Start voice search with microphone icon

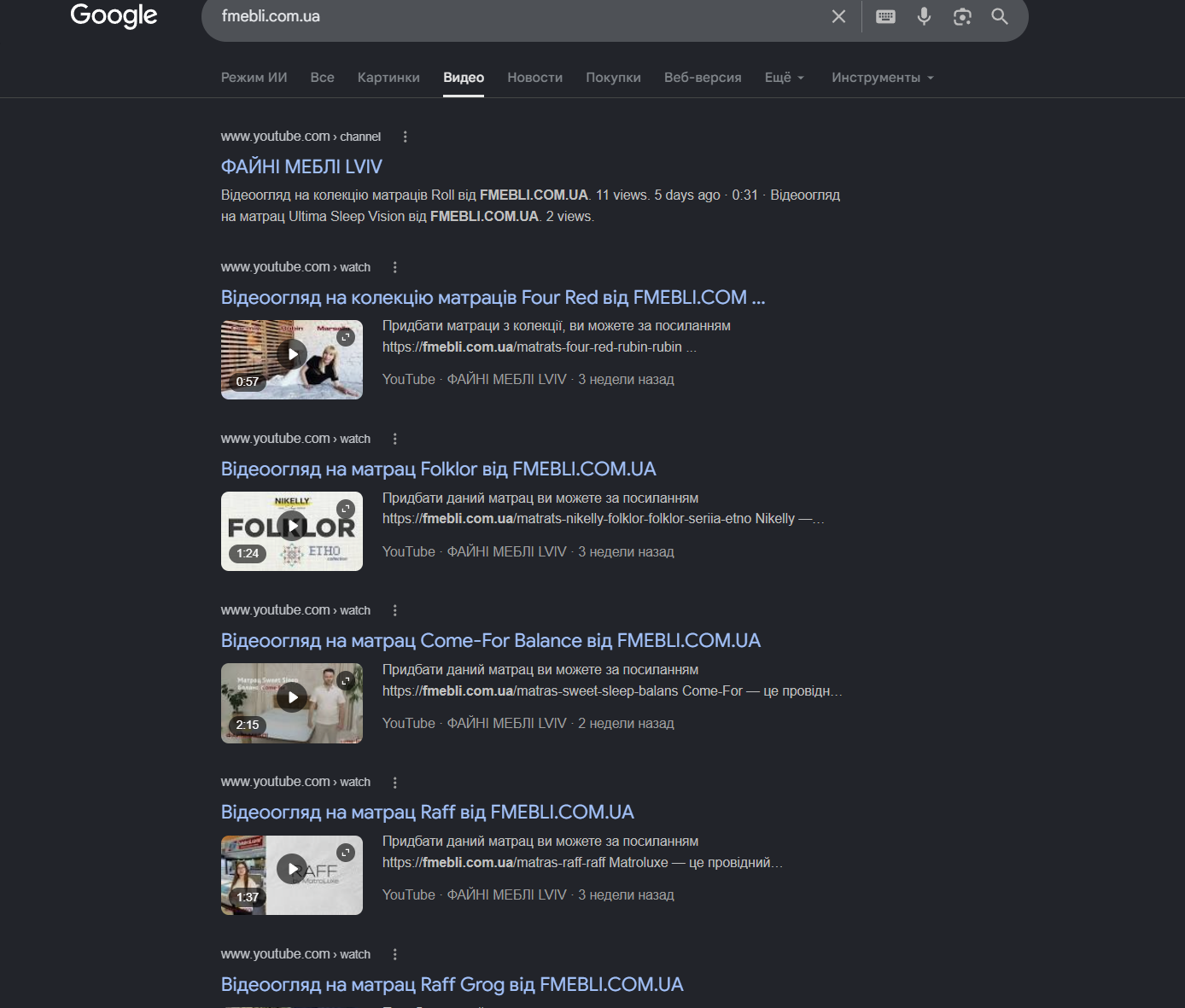point(924,16)
